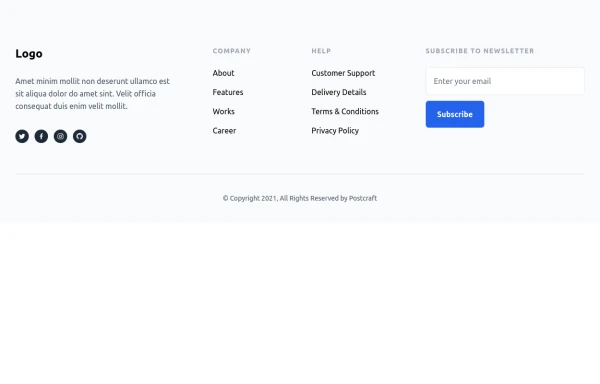Focus the Enter your email field
Viewport: 600px width, 384px height.
pyautogui.click(x=505, y=81)
